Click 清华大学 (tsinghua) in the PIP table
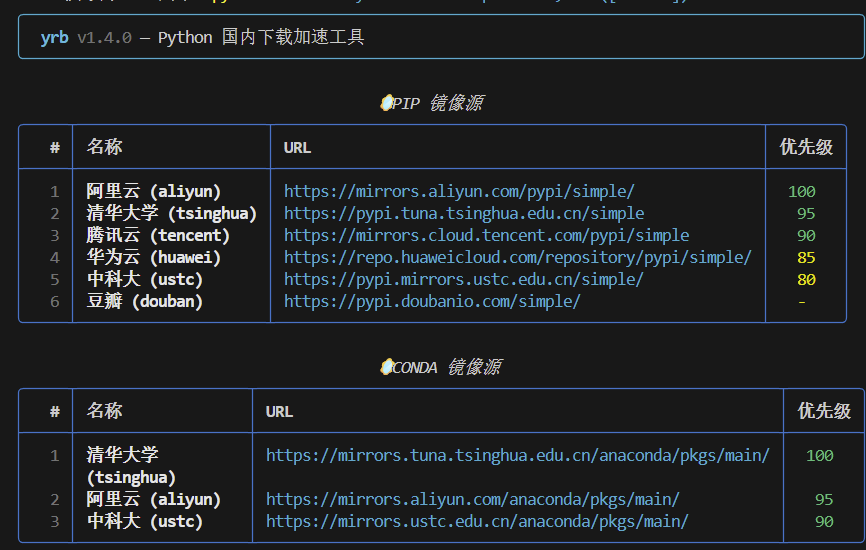866x550 pixels. [x=172, y=214]
